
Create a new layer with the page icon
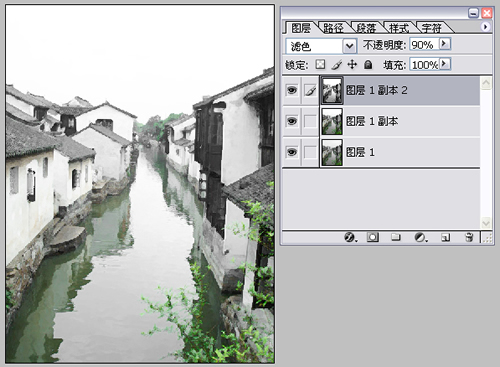pyautogui.click(x=446, y=237)
